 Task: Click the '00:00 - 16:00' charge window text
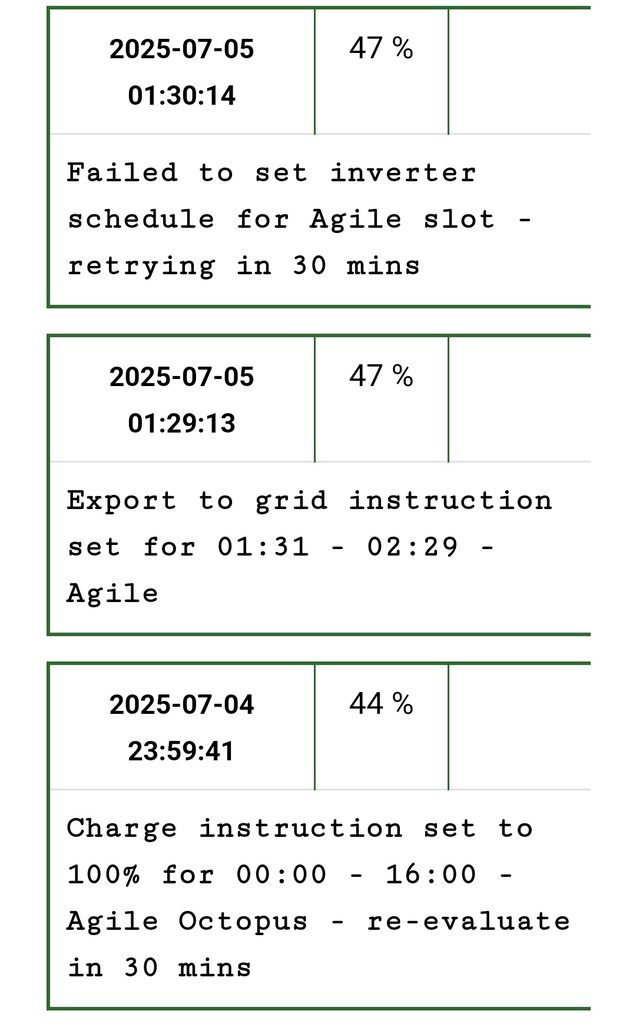356,874
